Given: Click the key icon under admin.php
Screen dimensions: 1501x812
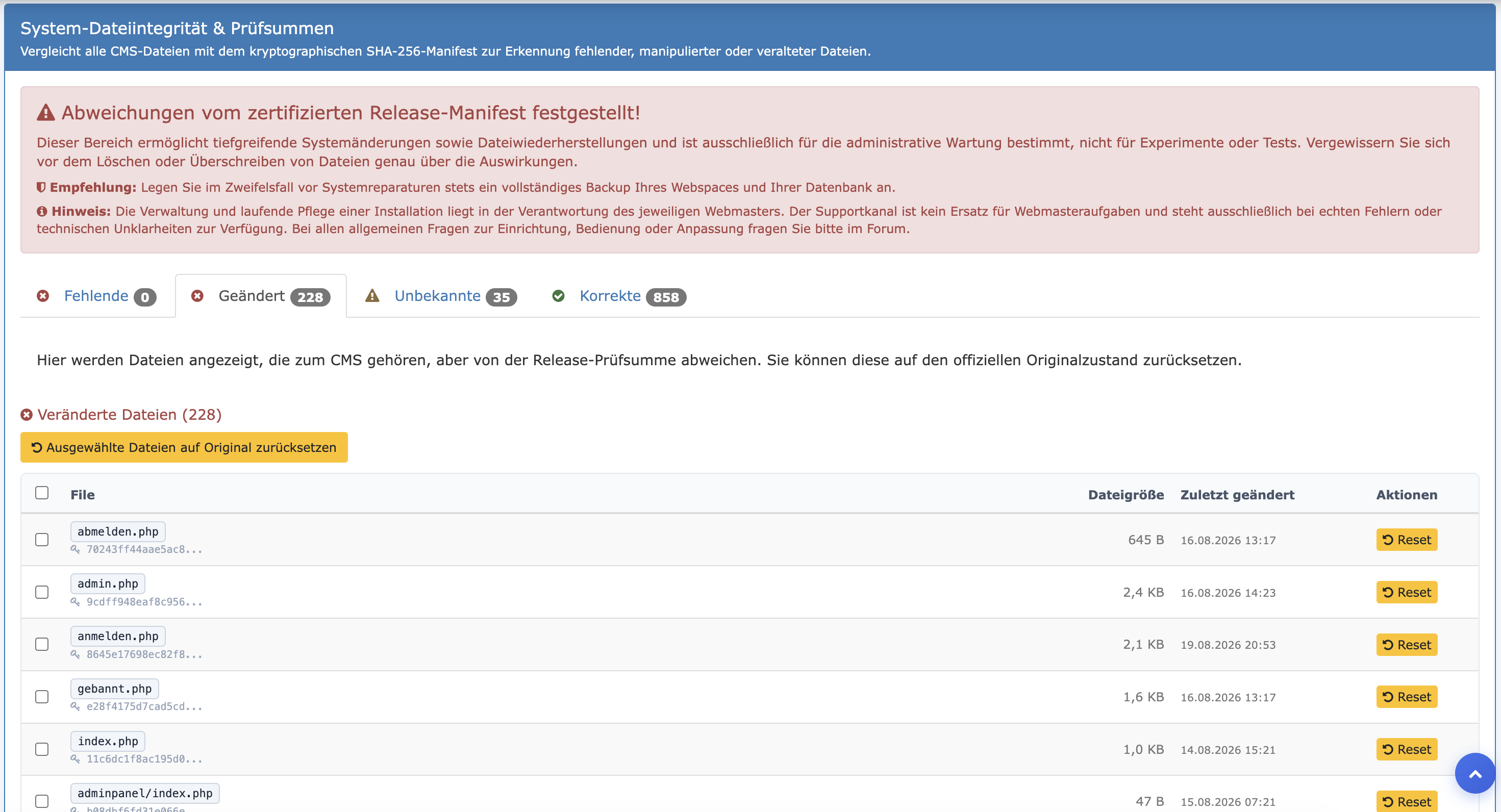Looking at the screenshot, I should [75, 601].
